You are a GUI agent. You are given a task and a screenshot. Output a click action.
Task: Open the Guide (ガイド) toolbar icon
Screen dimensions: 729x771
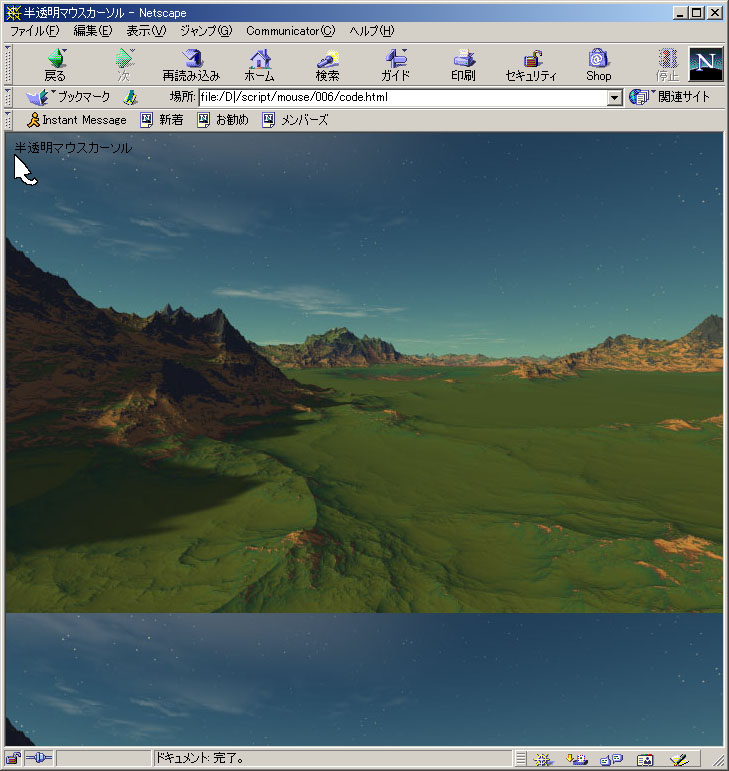click(x=395, y=65)
